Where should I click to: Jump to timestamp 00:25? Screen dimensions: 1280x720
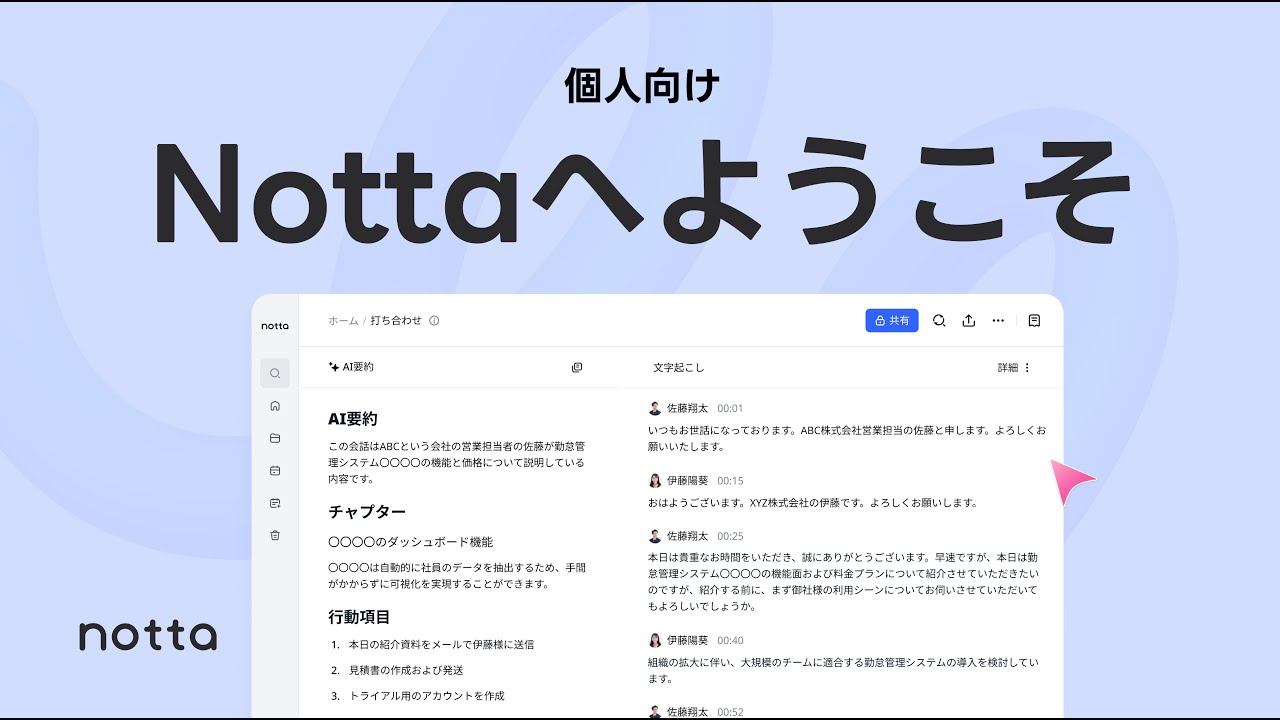[x=730, y=536]
